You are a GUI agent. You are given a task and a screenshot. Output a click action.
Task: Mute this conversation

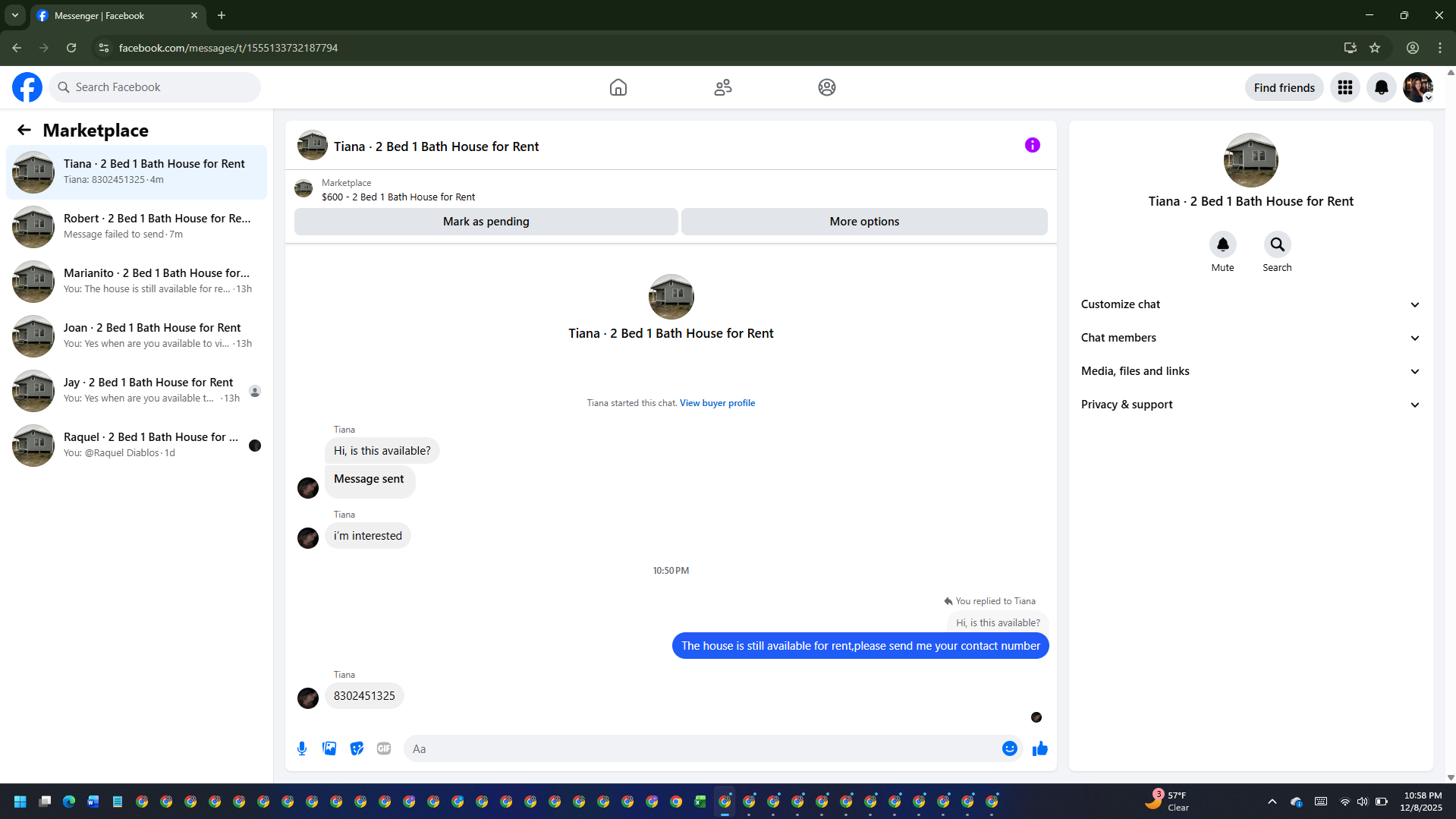[1222, 244]
